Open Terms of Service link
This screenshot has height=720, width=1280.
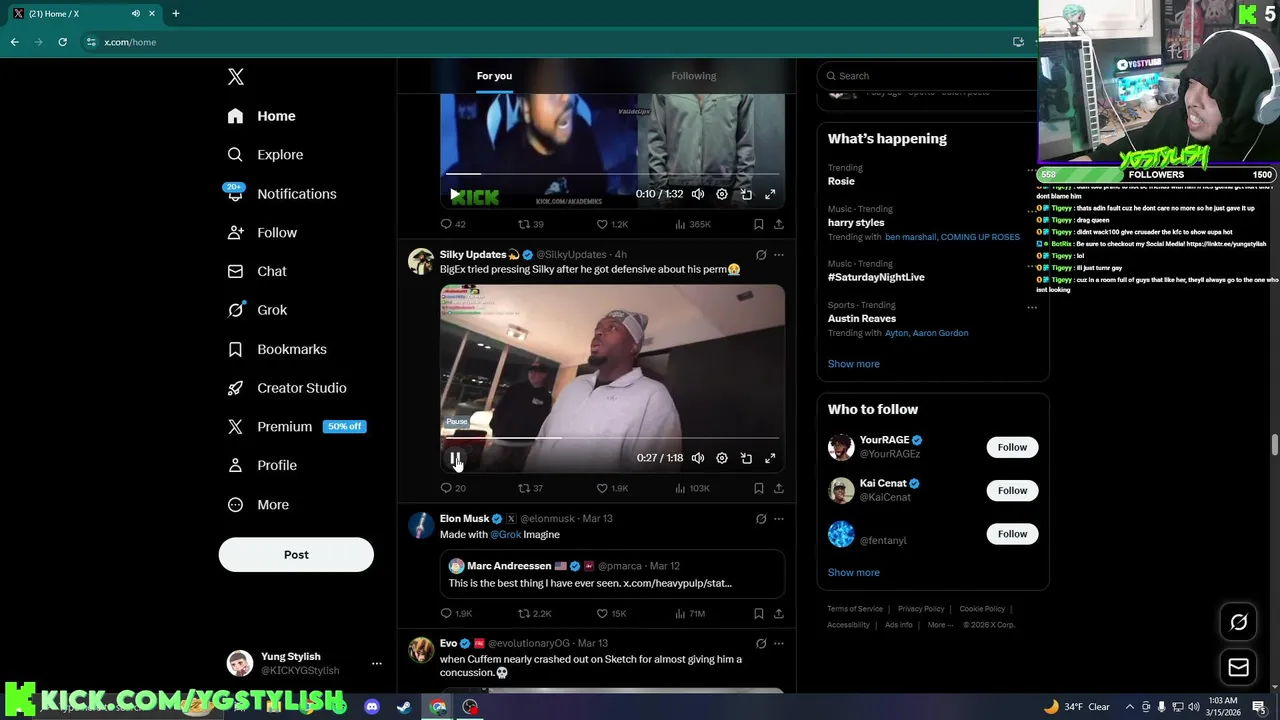click(x=855, y=609)
